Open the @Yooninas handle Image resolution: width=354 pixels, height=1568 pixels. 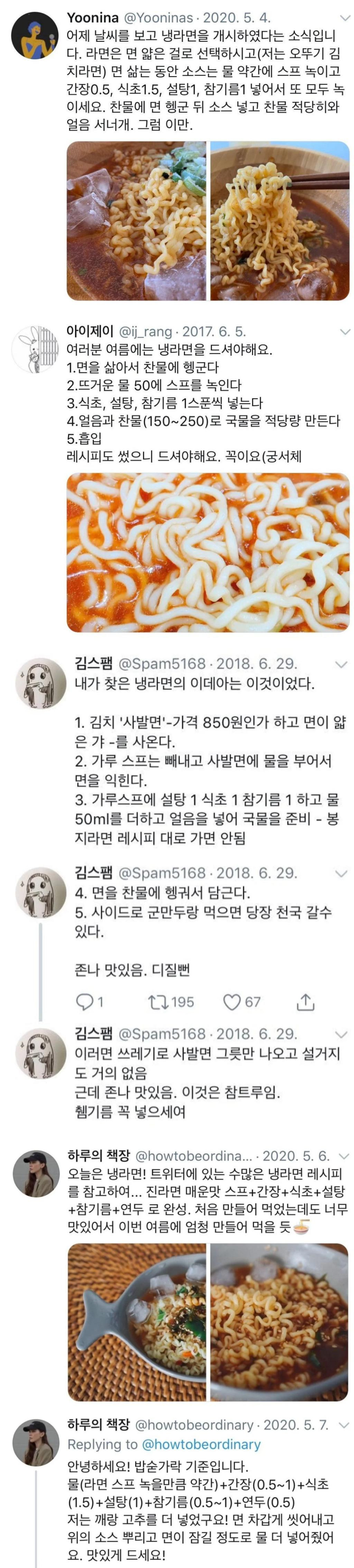pos(159,18)
